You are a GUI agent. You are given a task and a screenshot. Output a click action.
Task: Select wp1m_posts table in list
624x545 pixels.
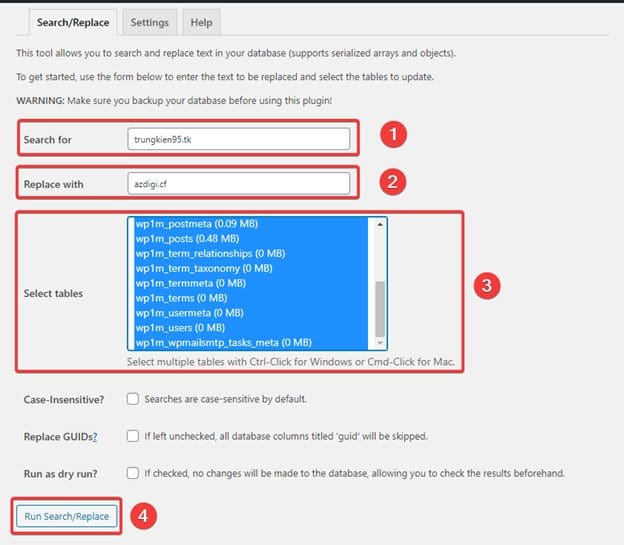pos(187,239)
